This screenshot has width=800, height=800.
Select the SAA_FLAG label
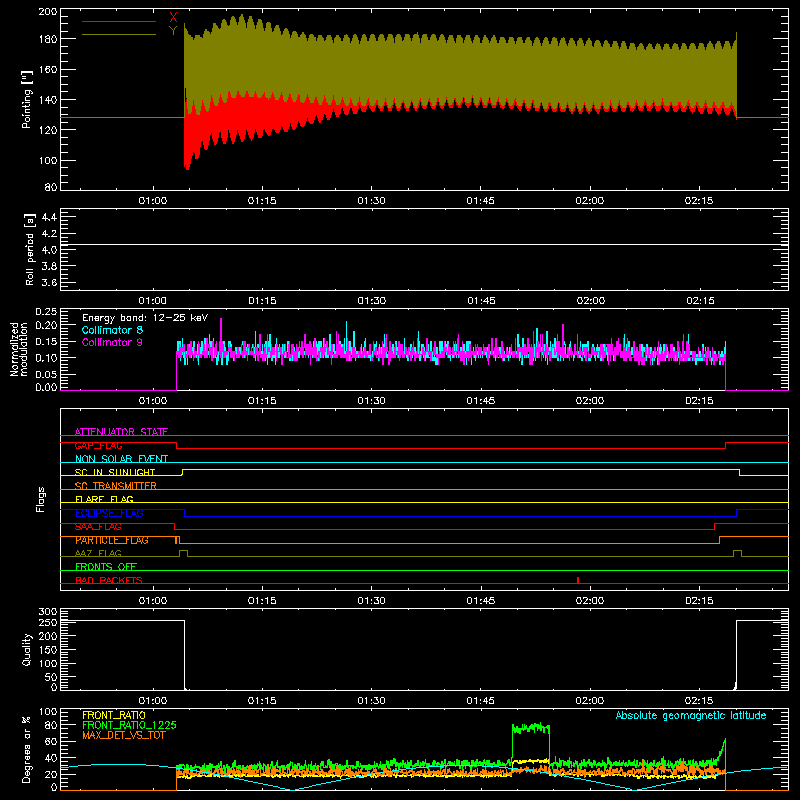98,527
